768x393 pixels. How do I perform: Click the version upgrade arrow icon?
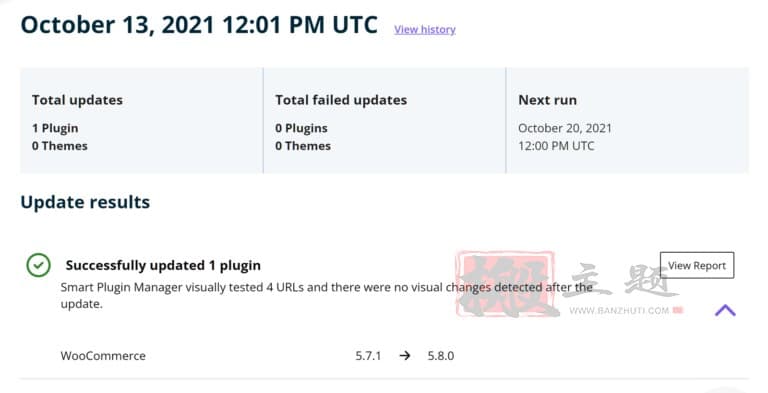point(405,355)
